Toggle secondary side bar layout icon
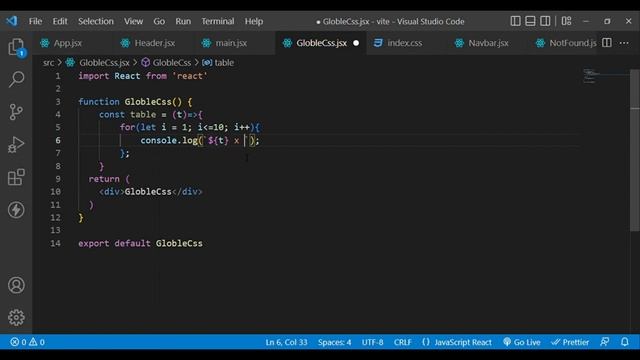Image resolution: width=640 pixels, height=360 pixels. pyautogui.click(x=545, y=21)
